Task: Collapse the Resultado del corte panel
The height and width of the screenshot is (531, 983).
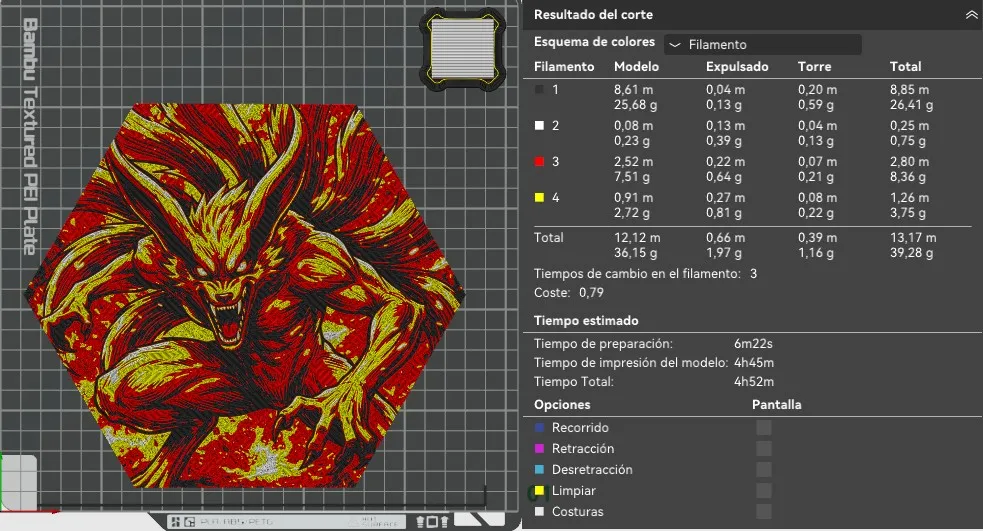Action: [x=971, y=15]
